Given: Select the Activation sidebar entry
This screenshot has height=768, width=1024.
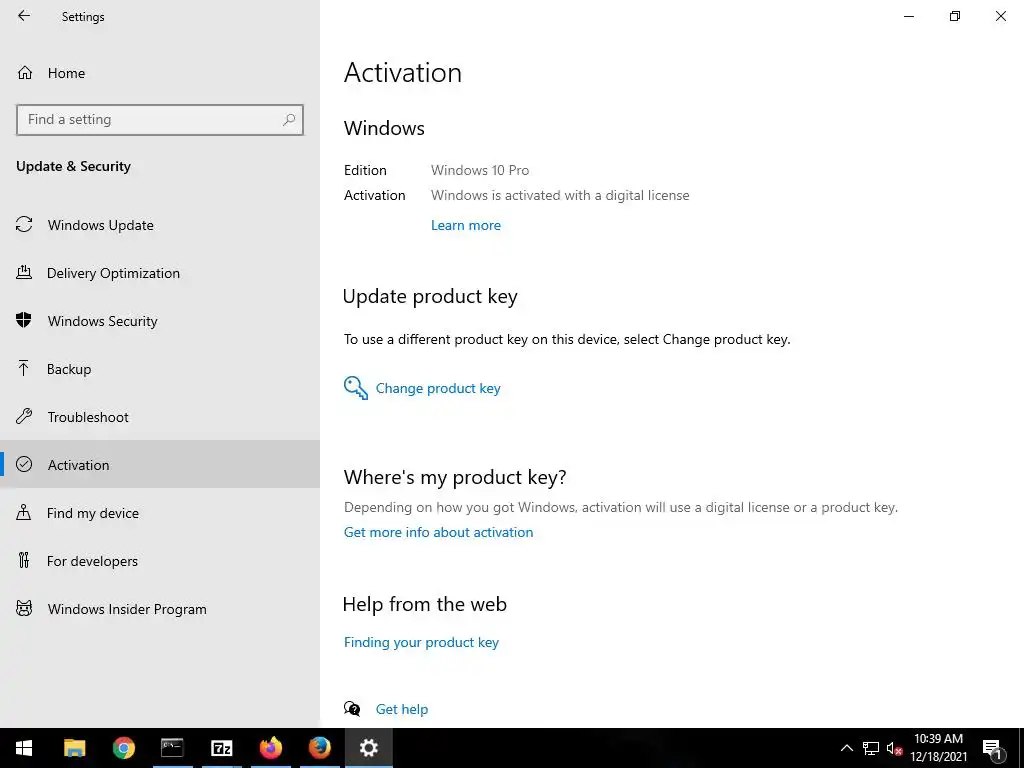Looking at the screenshot, I should click(160, 464).
